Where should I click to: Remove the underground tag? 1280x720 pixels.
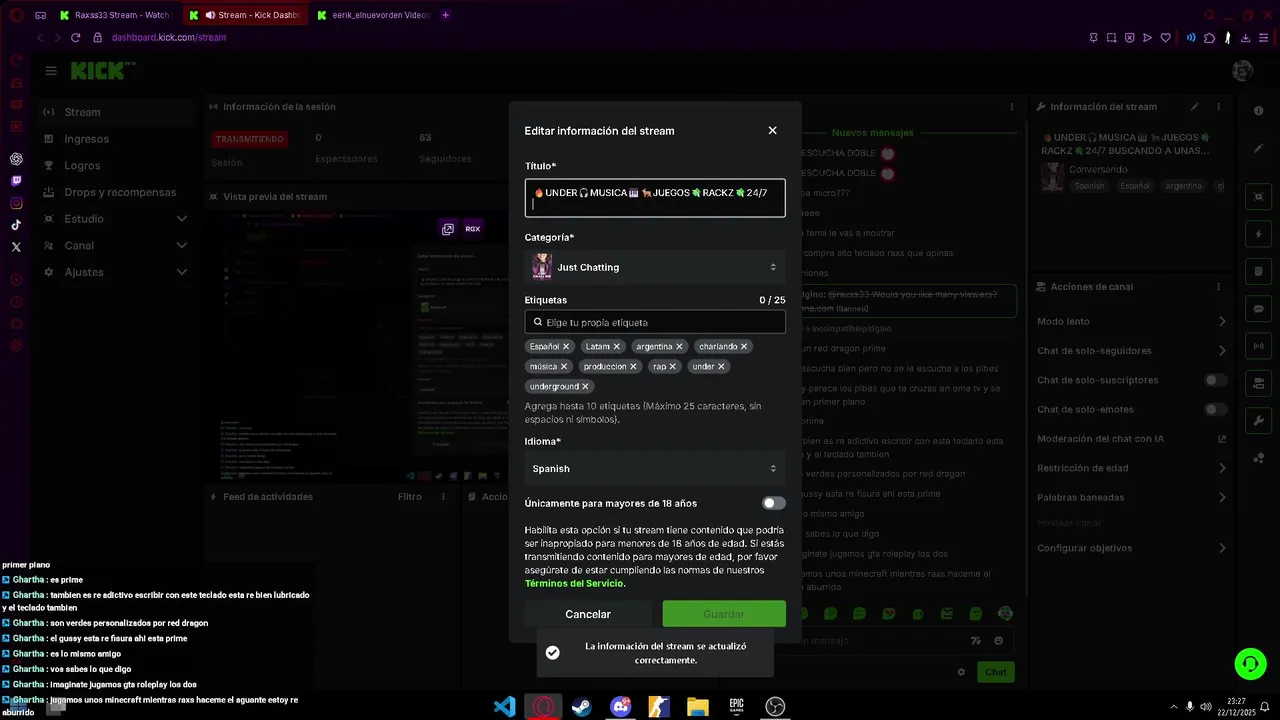[586, 386]
